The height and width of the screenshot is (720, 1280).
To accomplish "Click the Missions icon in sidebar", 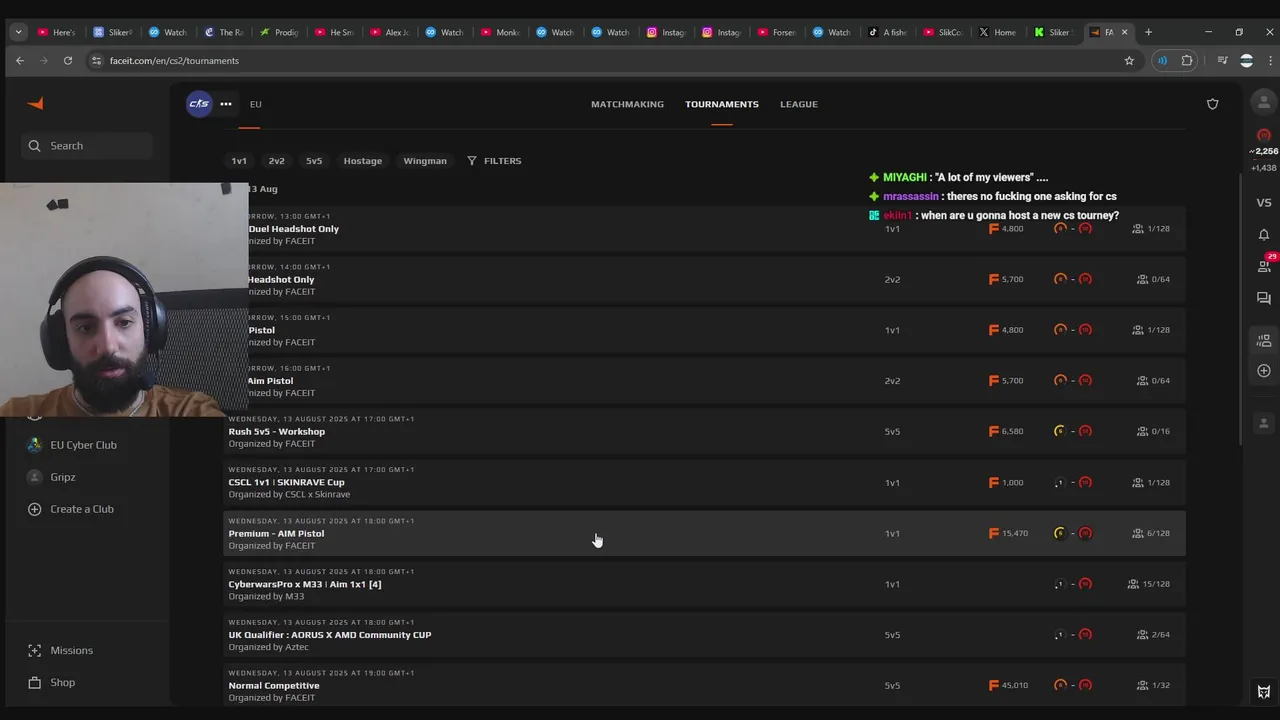I will [35, 651].
